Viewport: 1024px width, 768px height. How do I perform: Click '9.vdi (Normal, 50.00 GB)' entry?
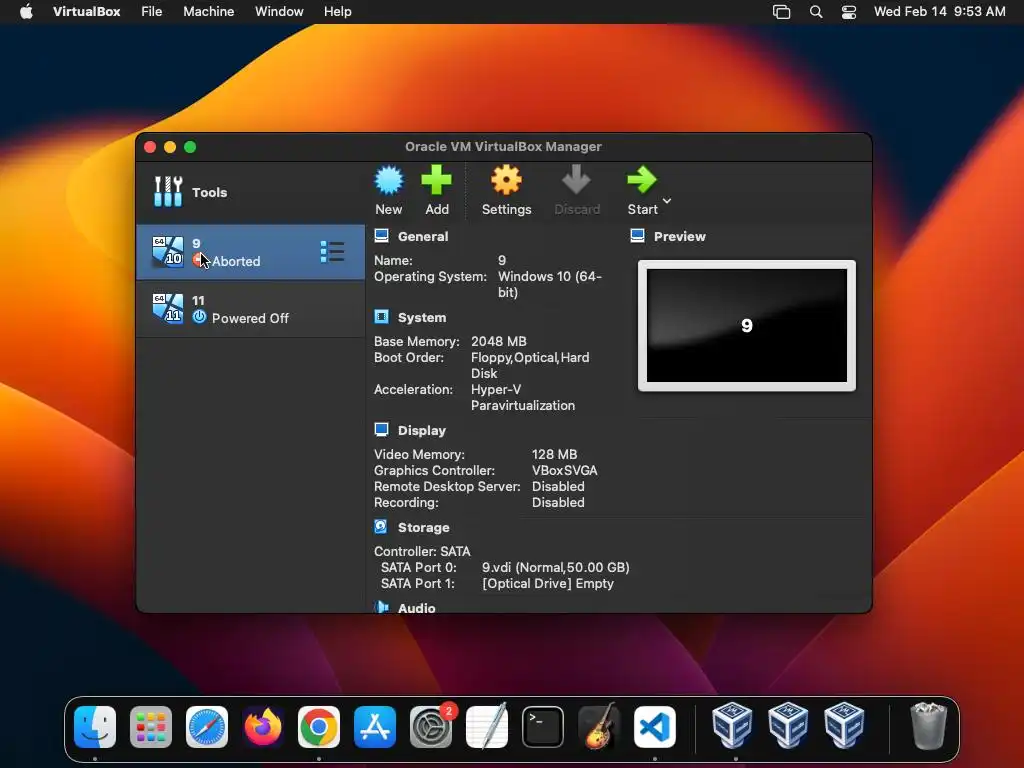tap(556, 568)
